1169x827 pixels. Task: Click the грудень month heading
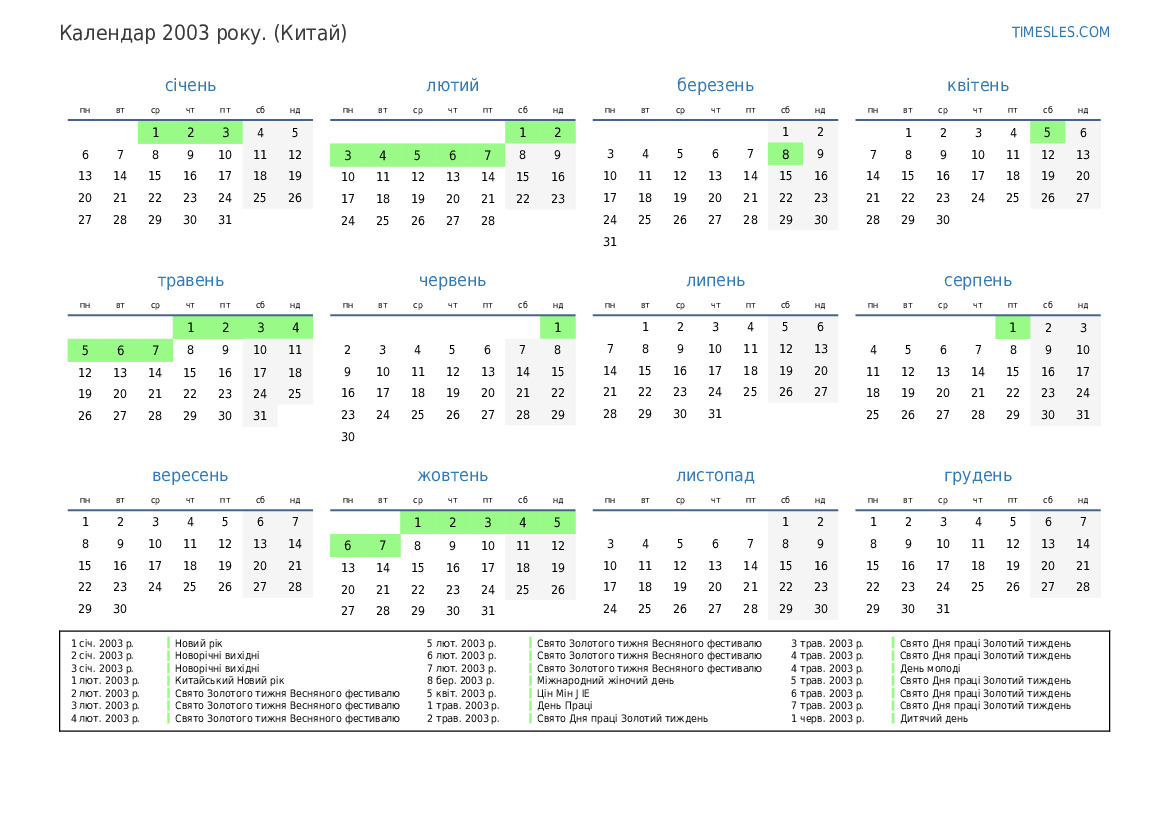click(x=977, y=476)
